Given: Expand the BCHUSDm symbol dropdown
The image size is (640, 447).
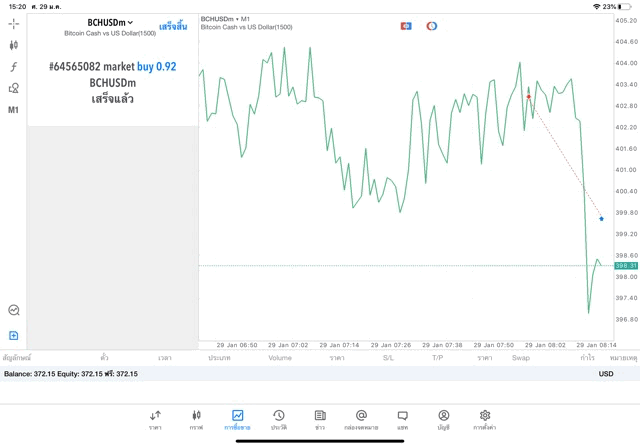Looking at the screenshot, I should (110, 23).
